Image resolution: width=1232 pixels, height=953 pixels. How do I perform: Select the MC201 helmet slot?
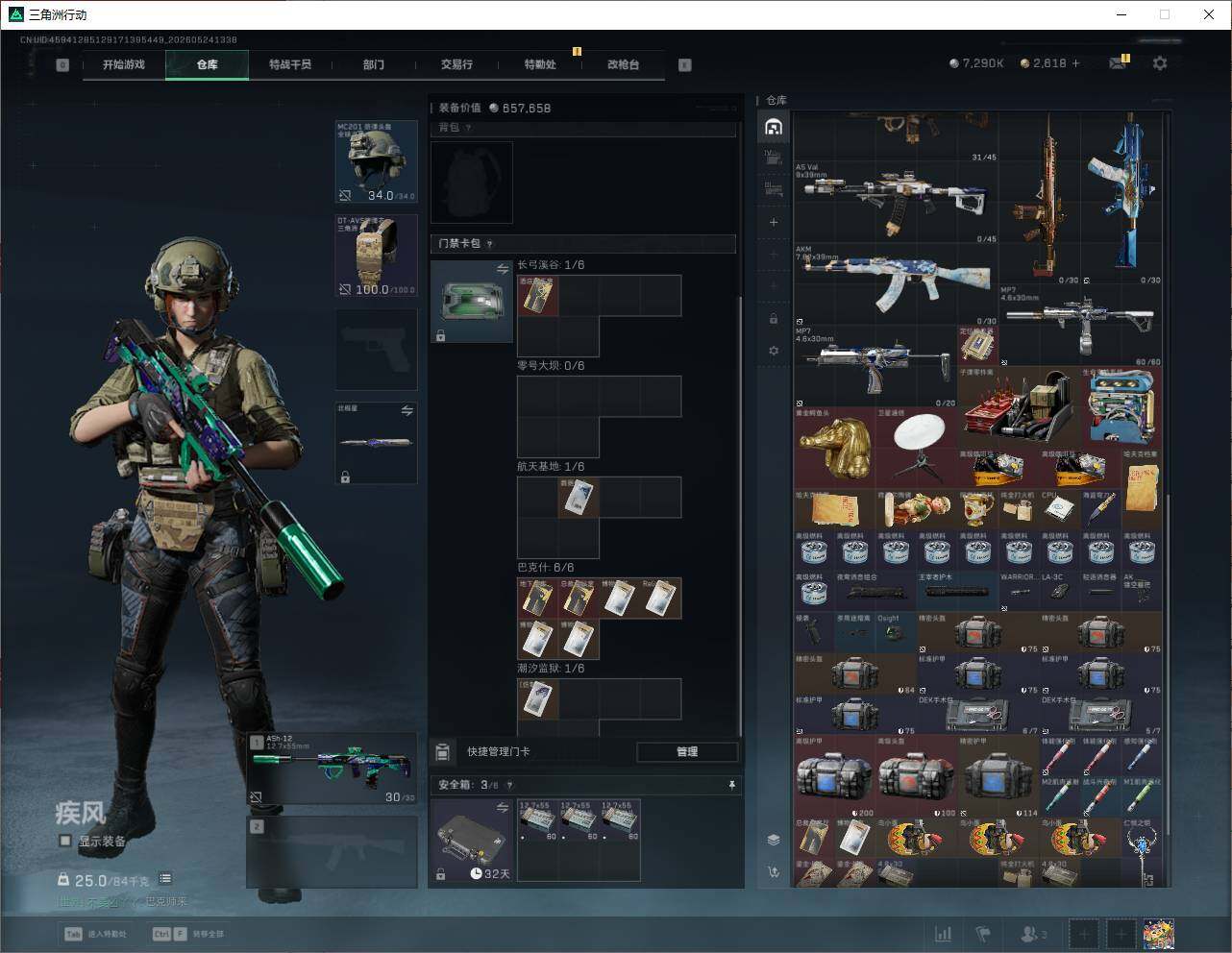[x=377, y=161]
